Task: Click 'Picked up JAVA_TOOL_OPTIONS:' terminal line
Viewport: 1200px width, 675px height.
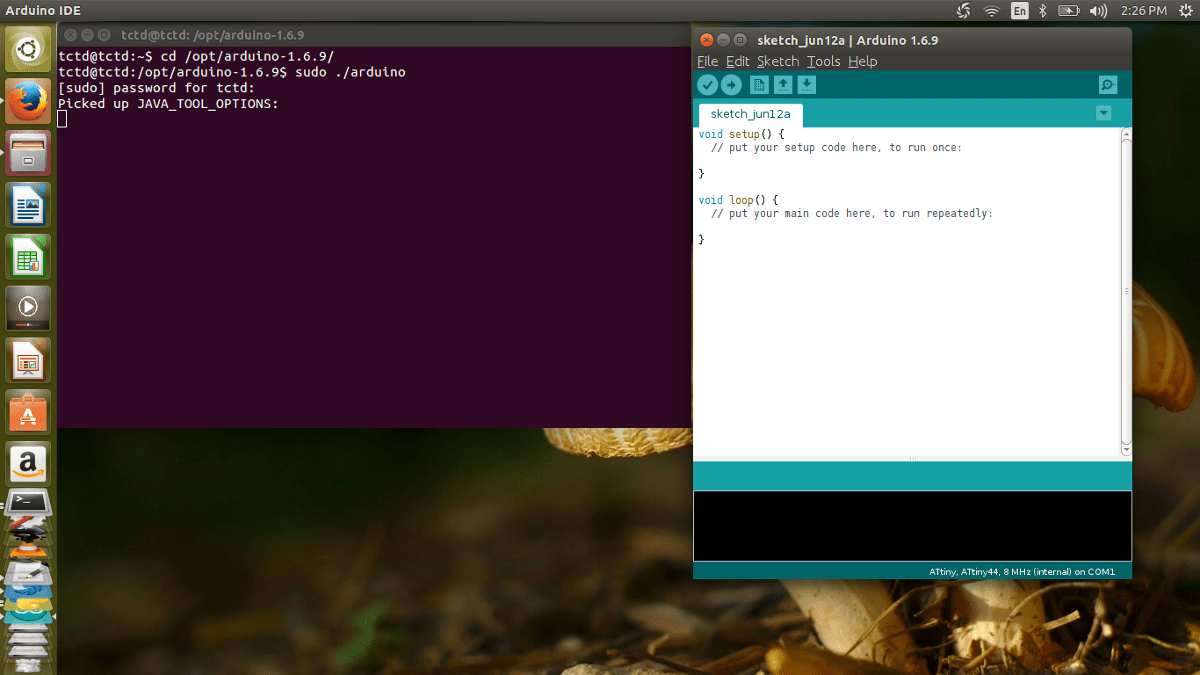Action: (x=168, y=103)
